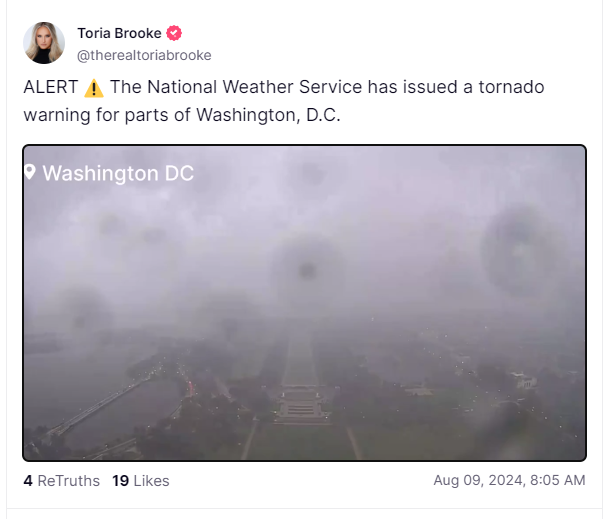Click the number 19 next to Likes

tap(120, 480)
